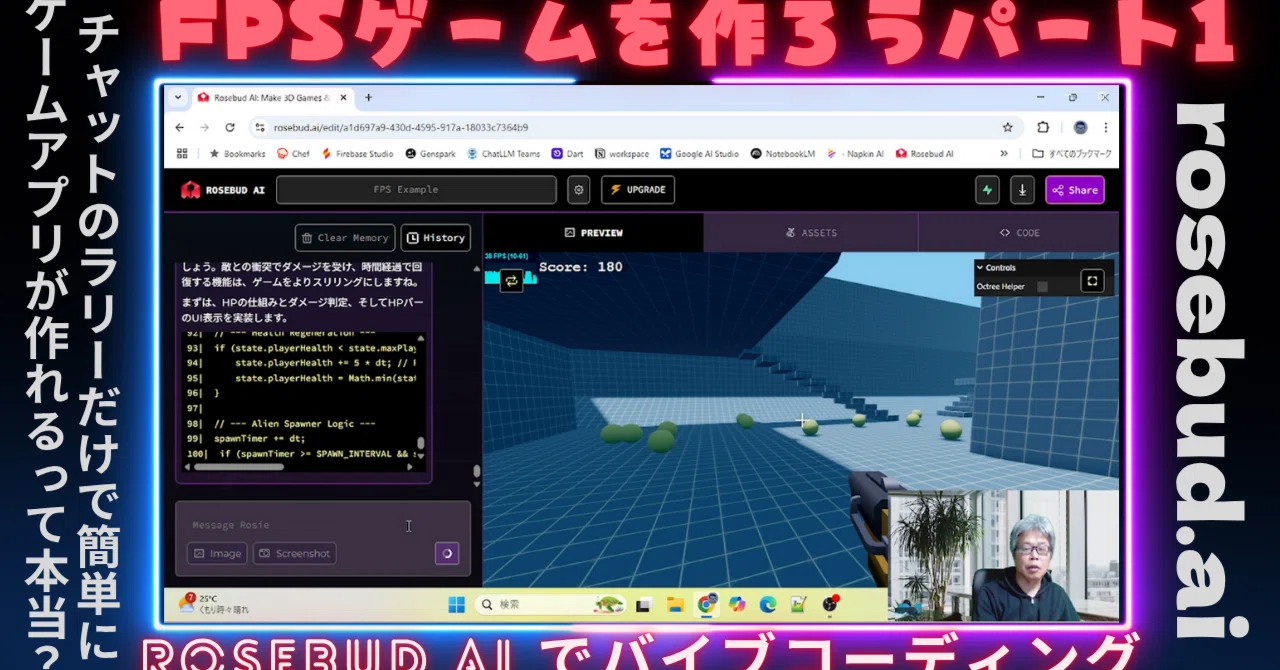Image resolution: width=1280 pixels, height=670 pixels.
Task: View site information icon in the address bar
Action: point(260,127)
